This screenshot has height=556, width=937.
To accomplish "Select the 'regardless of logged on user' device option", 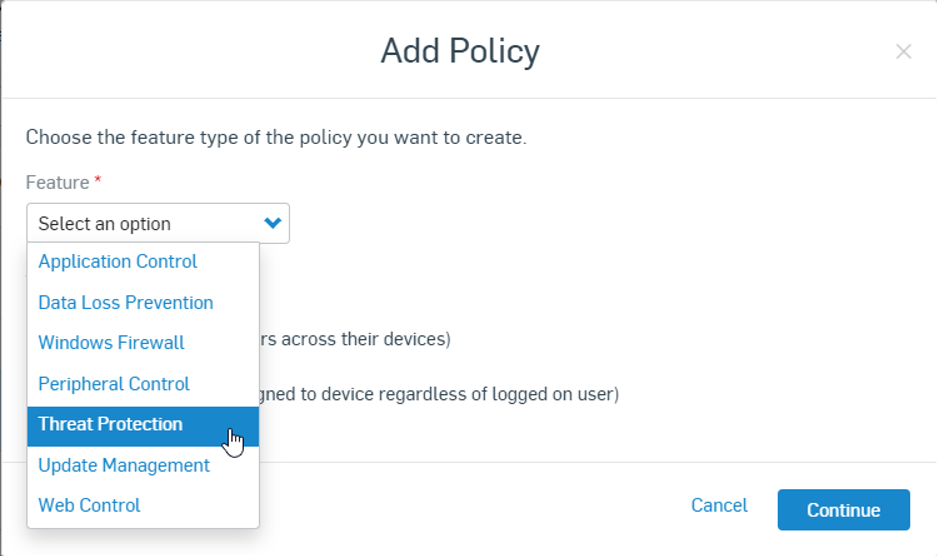I will click(440, 394).
